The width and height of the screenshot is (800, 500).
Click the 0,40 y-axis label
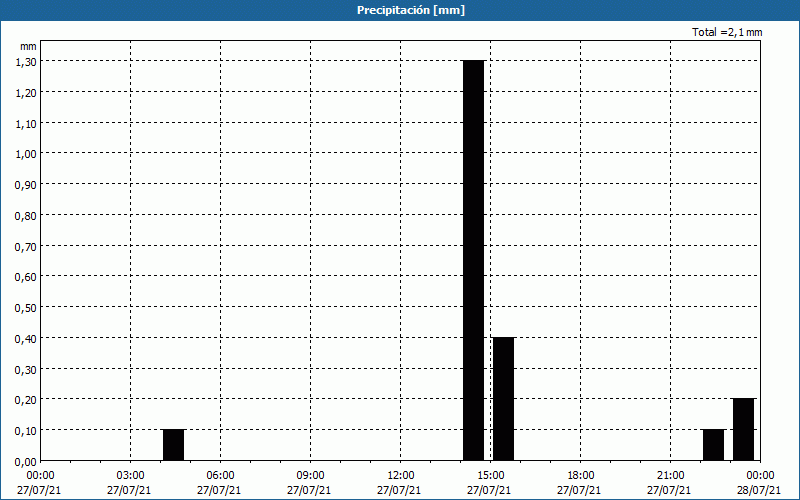(26, 339)
